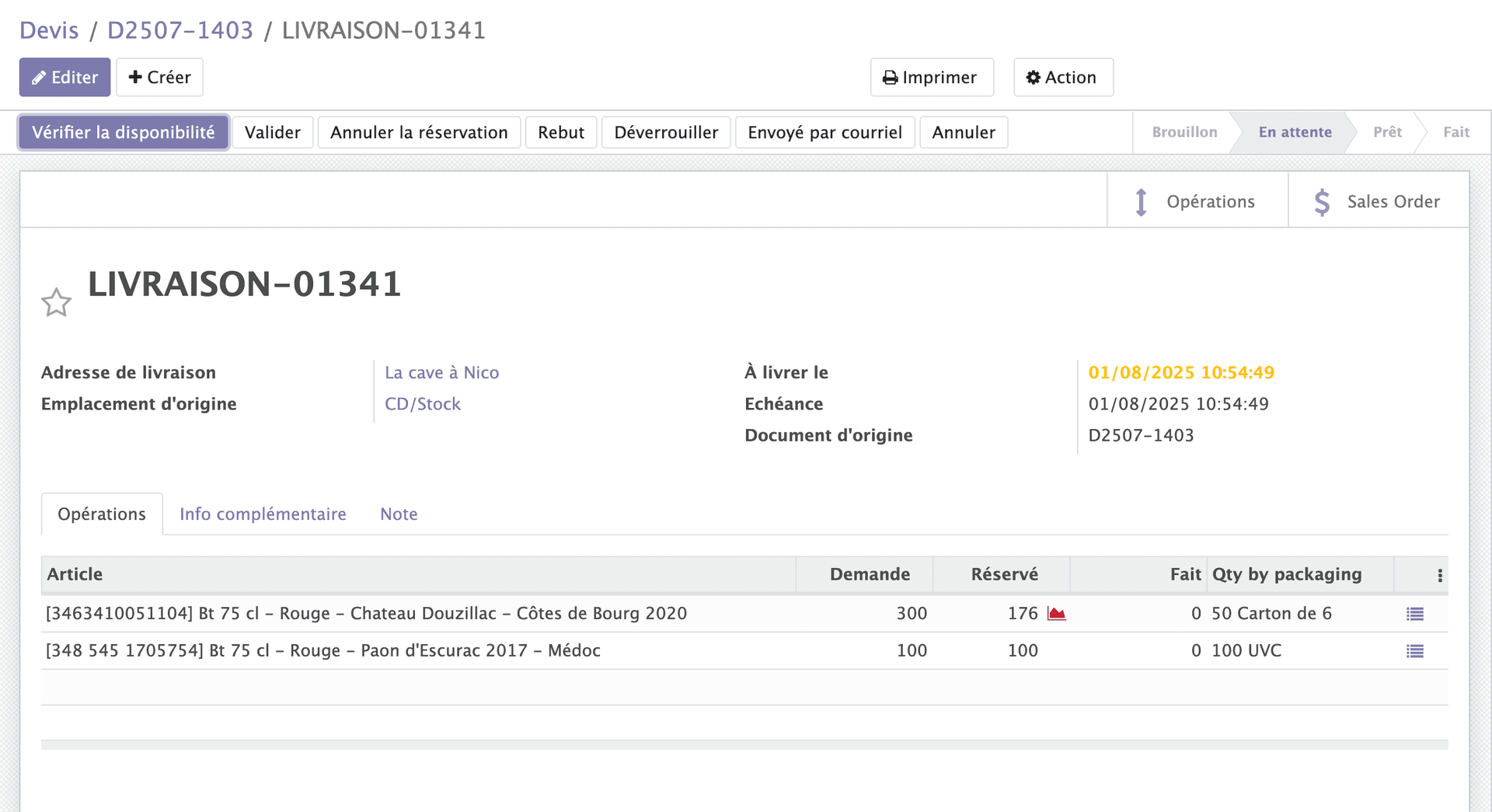Open the Note tab
This screenshot has height=812, width=1492.
point(398,514)
